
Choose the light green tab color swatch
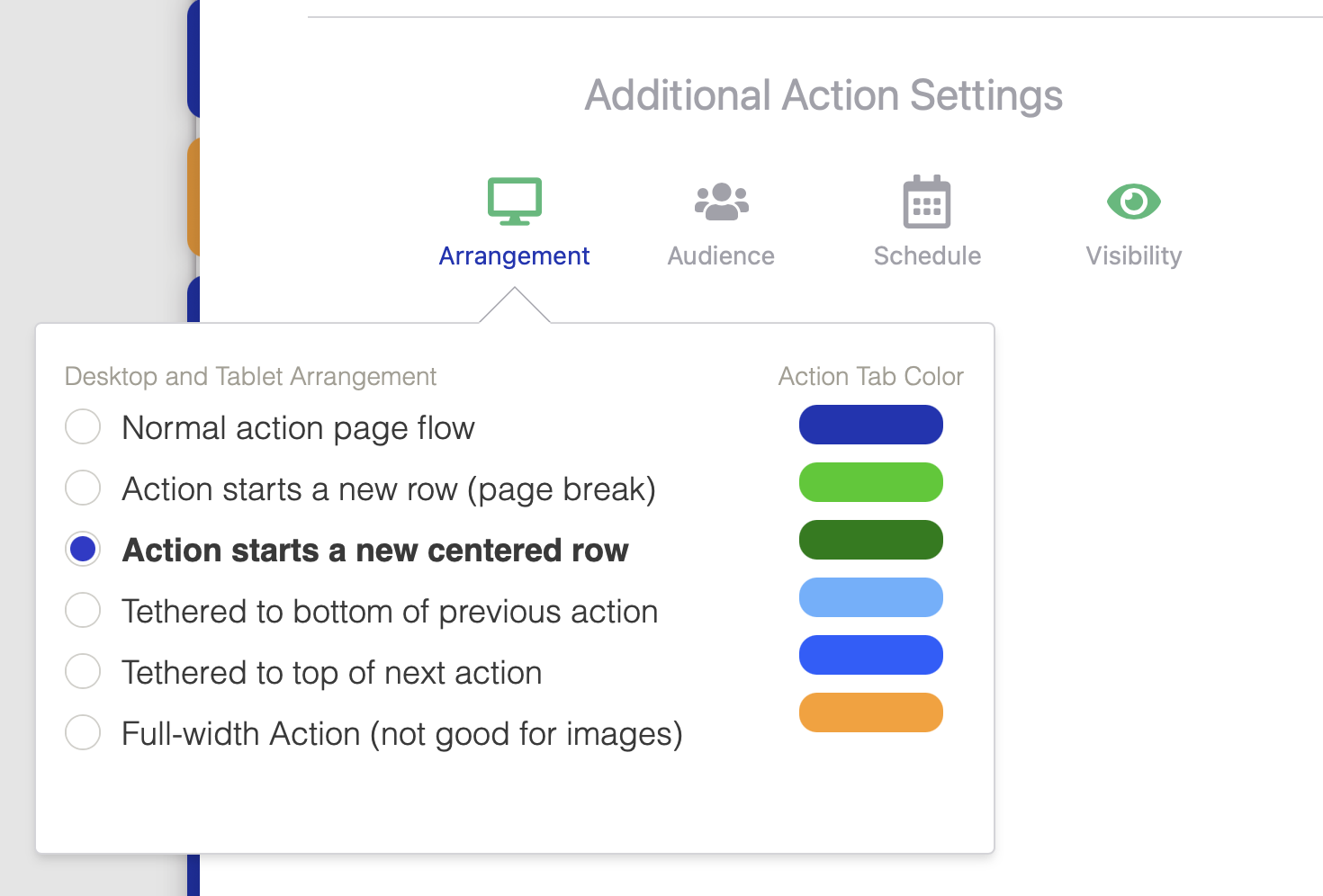pyautogui.click(x=870, y=482)
